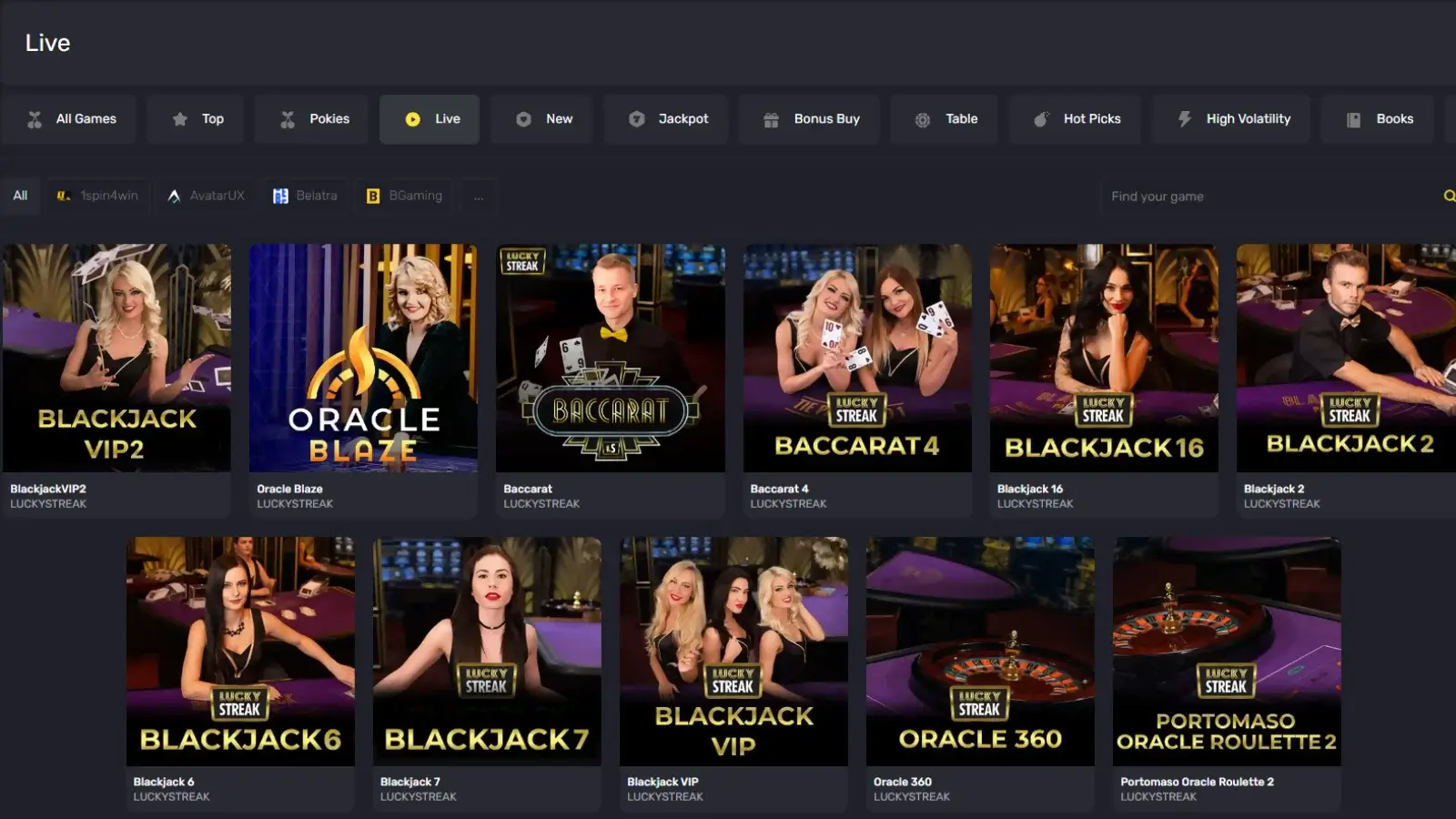Viewport: 1456px width, 819px height.
Task: Choose the Hot Picks bomb icon
Action: coord(1041,119)
